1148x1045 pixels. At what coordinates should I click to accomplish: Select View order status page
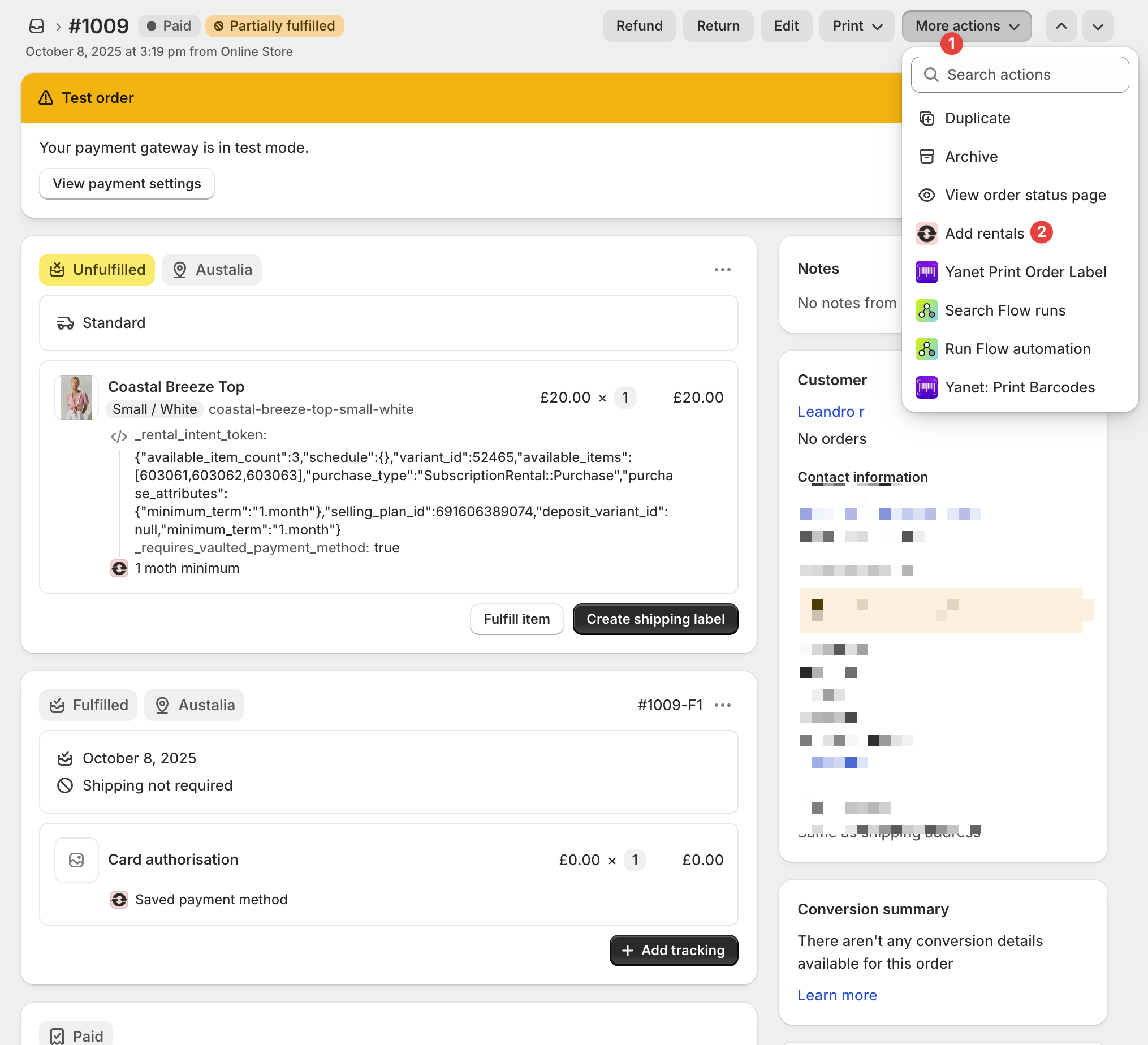(1025, 195)
